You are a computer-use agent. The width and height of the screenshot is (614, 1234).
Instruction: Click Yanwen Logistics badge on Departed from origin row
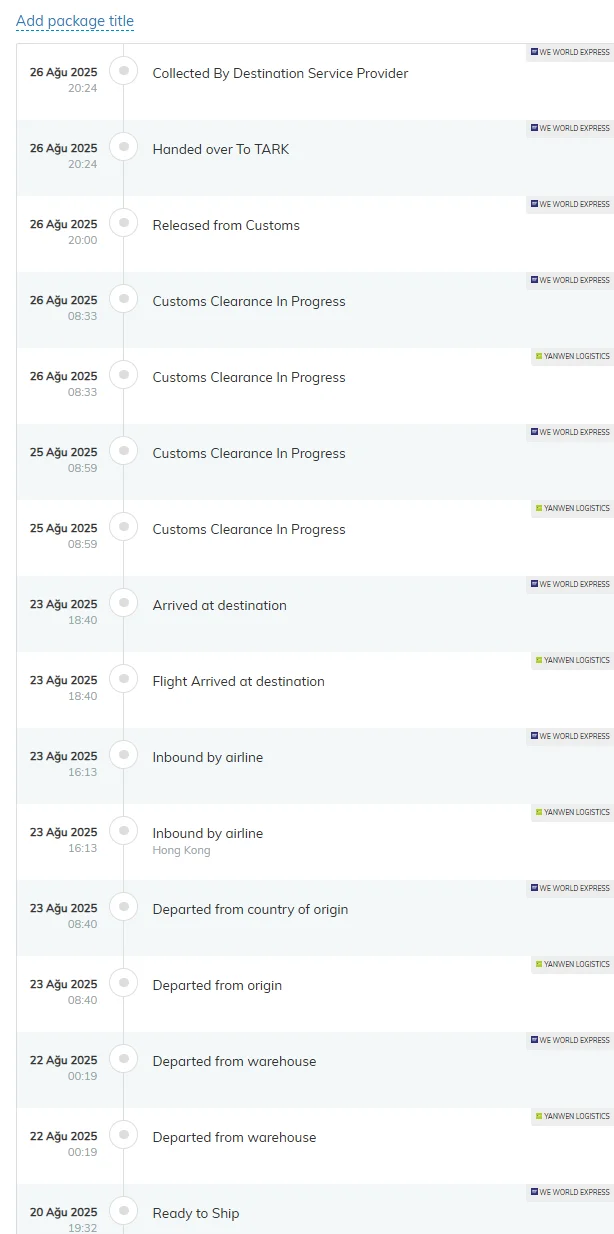572,964
